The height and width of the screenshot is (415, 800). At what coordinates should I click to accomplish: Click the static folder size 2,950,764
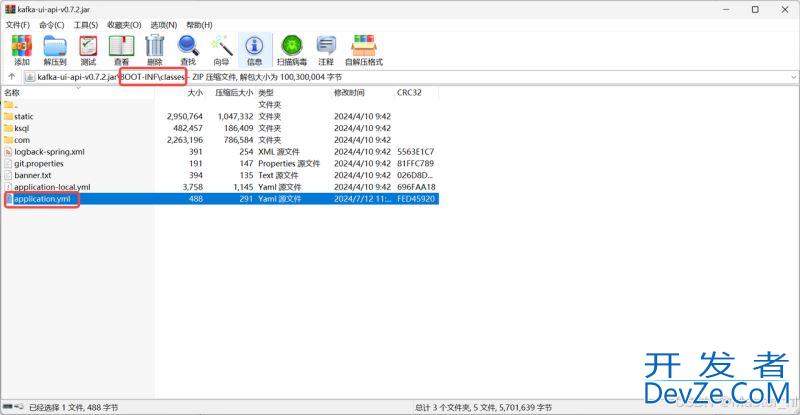coord(185,116)
